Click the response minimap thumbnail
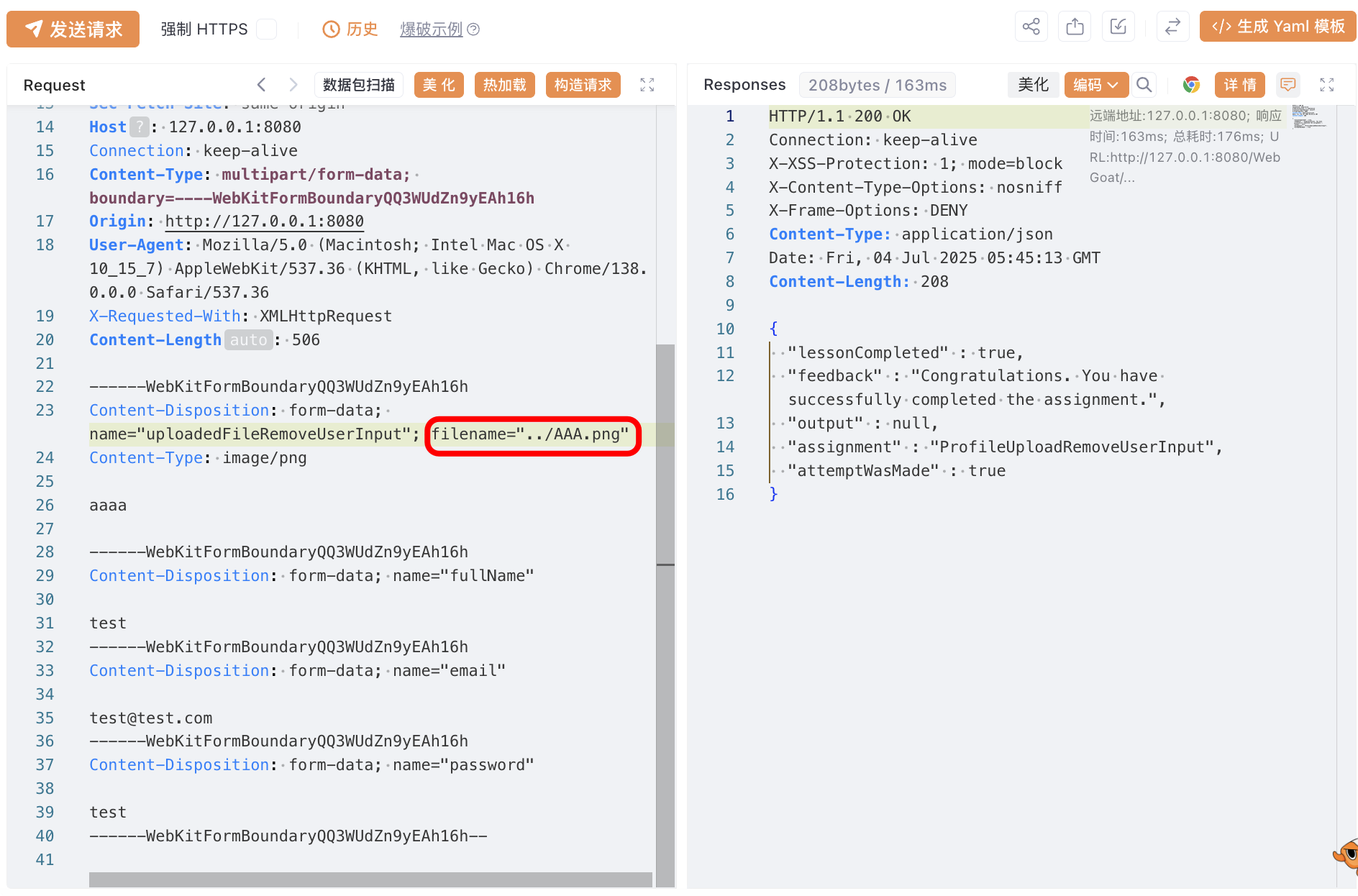This screenshot has height=896, width=1358. coord(1309,117)
